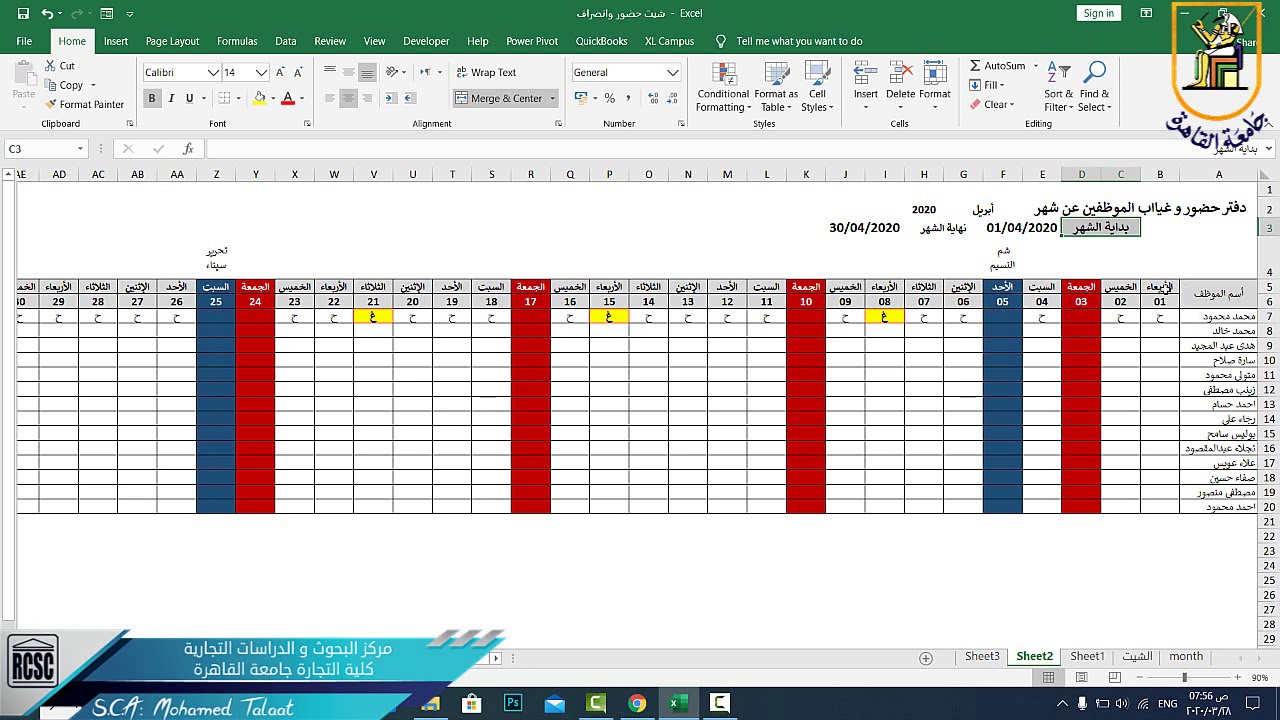Toggle center horizontal alignment

pyautogui.click(x=348, y=98)
